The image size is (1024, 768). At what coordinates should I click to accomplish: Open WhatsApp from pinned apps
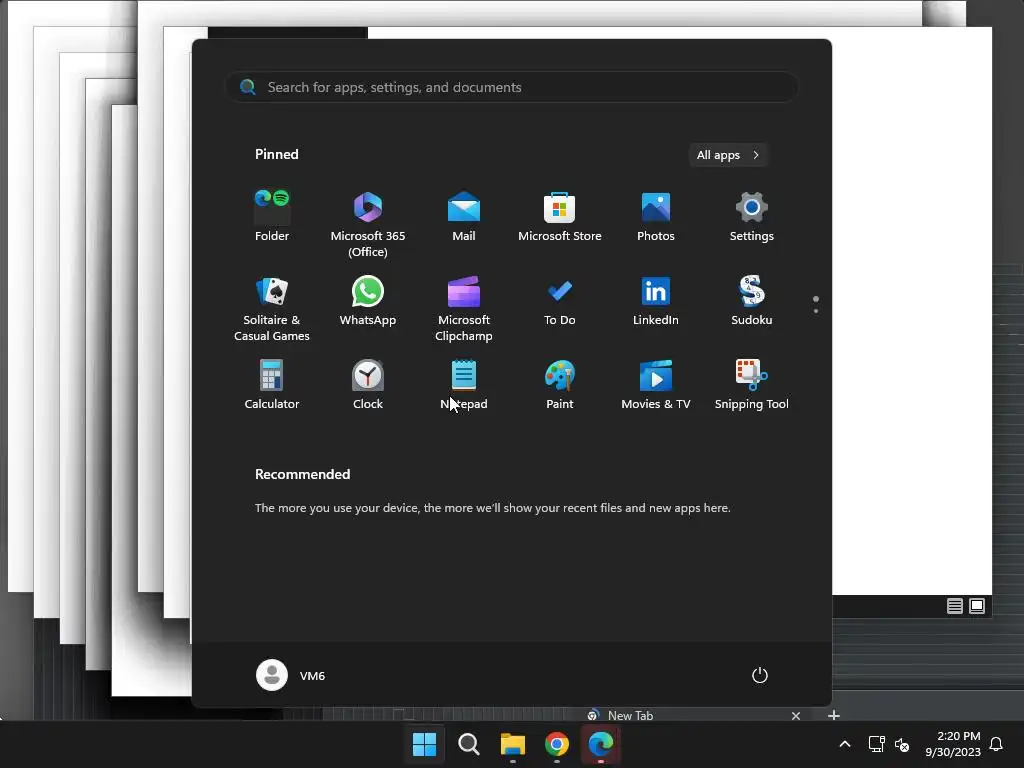(x=368, y=300)
